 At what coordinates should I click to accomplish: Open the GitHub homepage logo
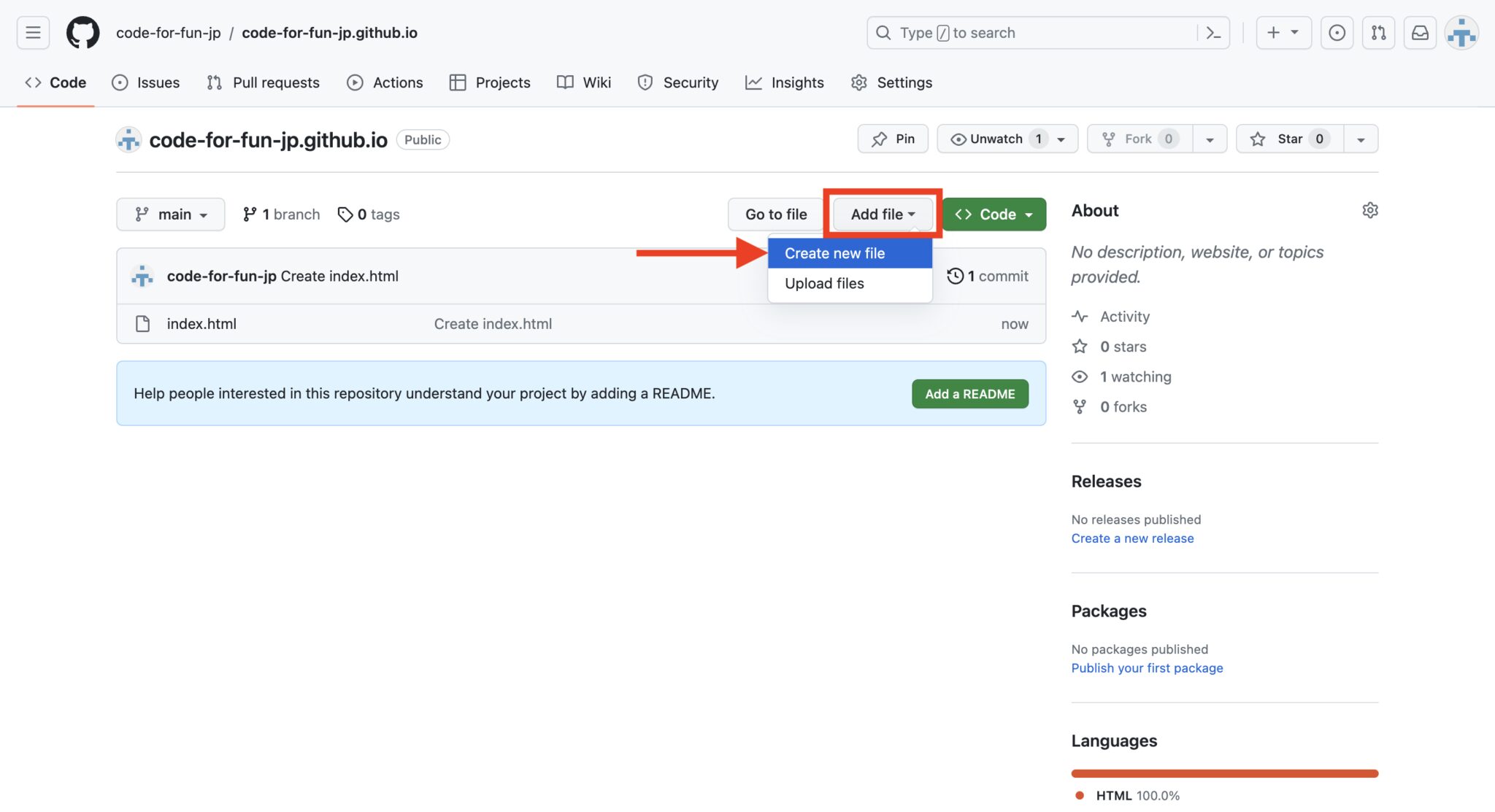point(82,33)
